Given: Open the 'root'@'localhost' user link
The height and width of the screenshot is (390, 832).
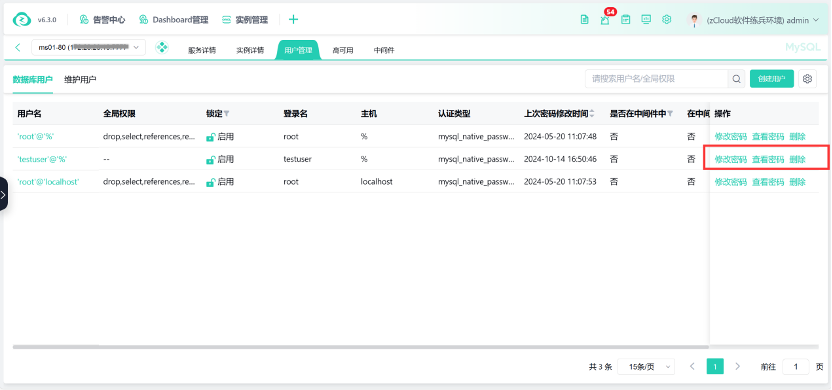Looking at the screenshot, I should click(48, 182).
